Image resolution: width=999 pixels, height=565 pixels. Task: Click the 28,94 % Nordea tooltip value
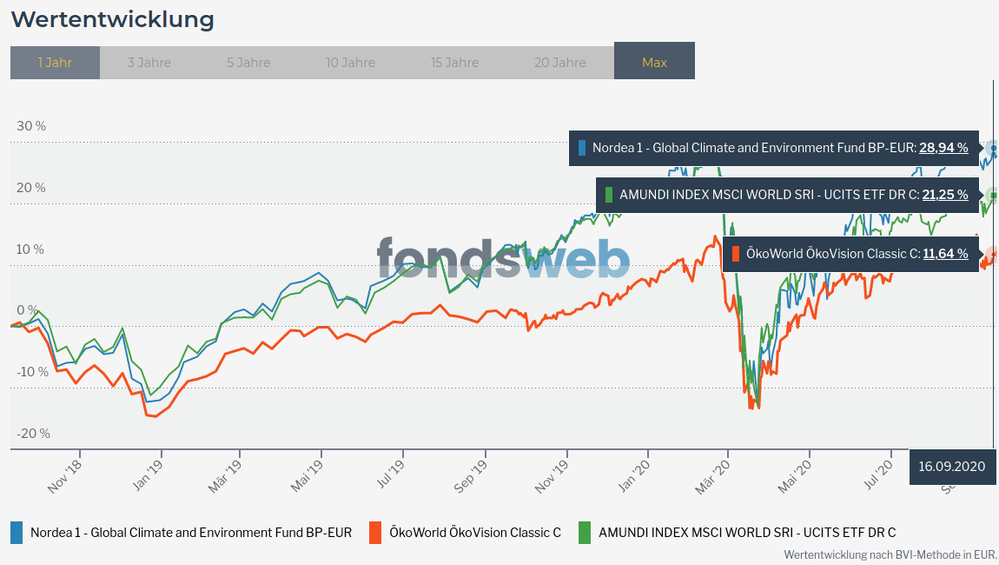pyautogui.click(x=943, y=148)
